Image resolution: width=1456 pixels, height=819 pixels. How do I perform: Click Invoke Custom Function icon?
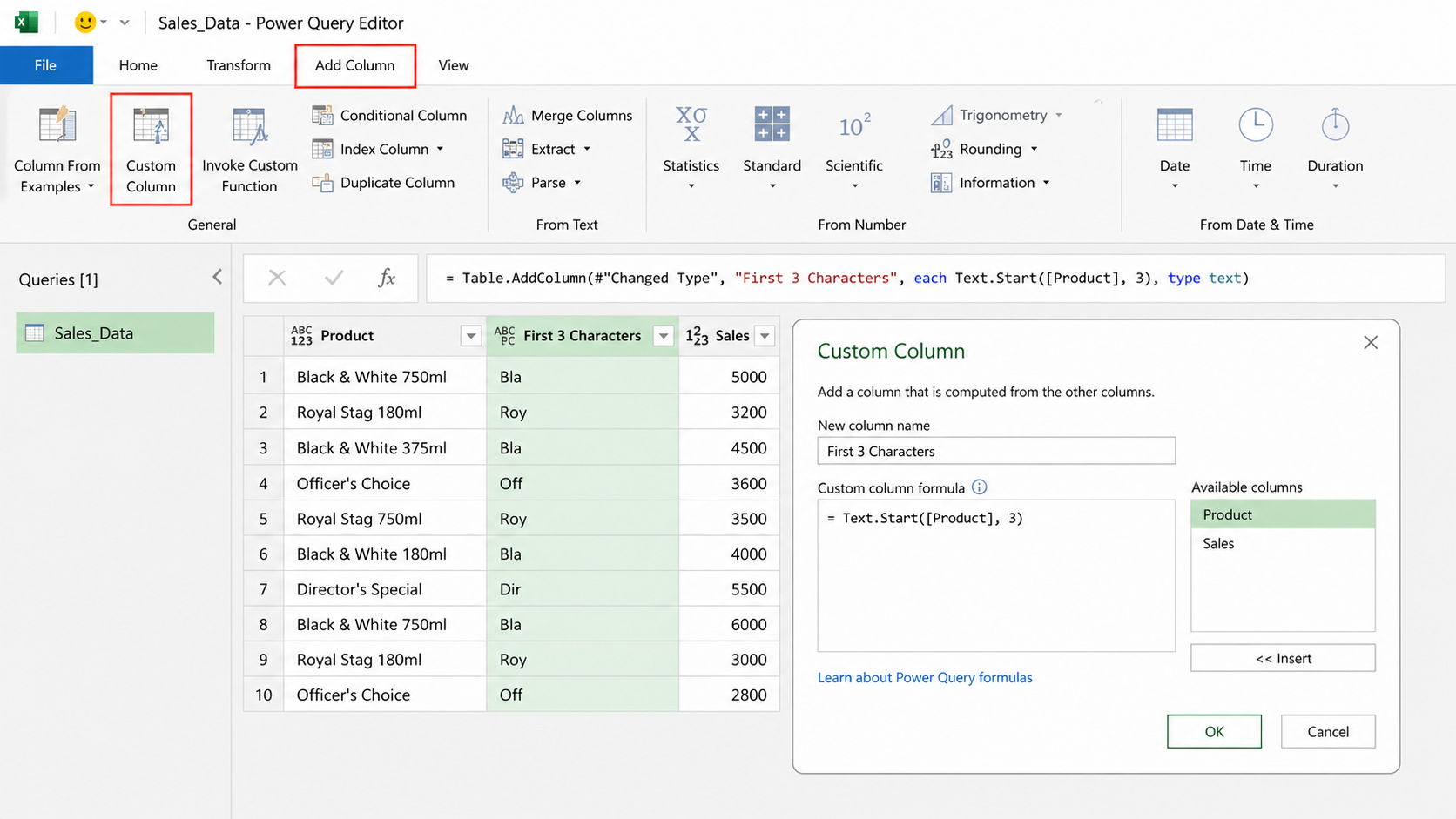[x=249, y=126]
